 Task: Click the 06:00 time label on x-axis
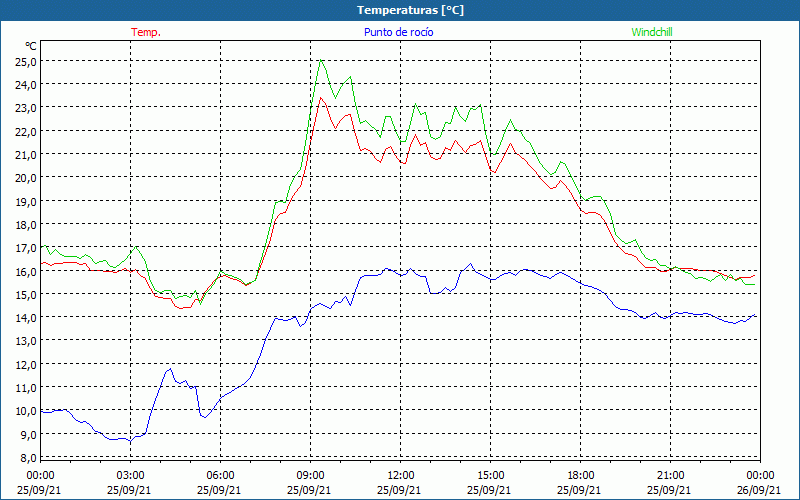[x=220, y=476]
